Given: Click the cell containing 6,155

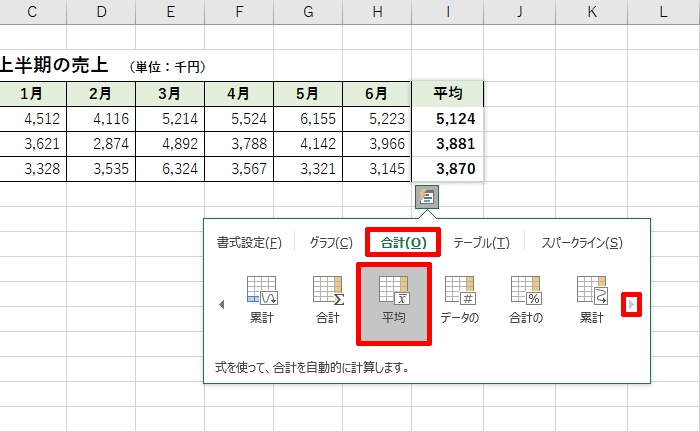Looking at the screenshot, I should pyautogui.click(x=308, y=119).
